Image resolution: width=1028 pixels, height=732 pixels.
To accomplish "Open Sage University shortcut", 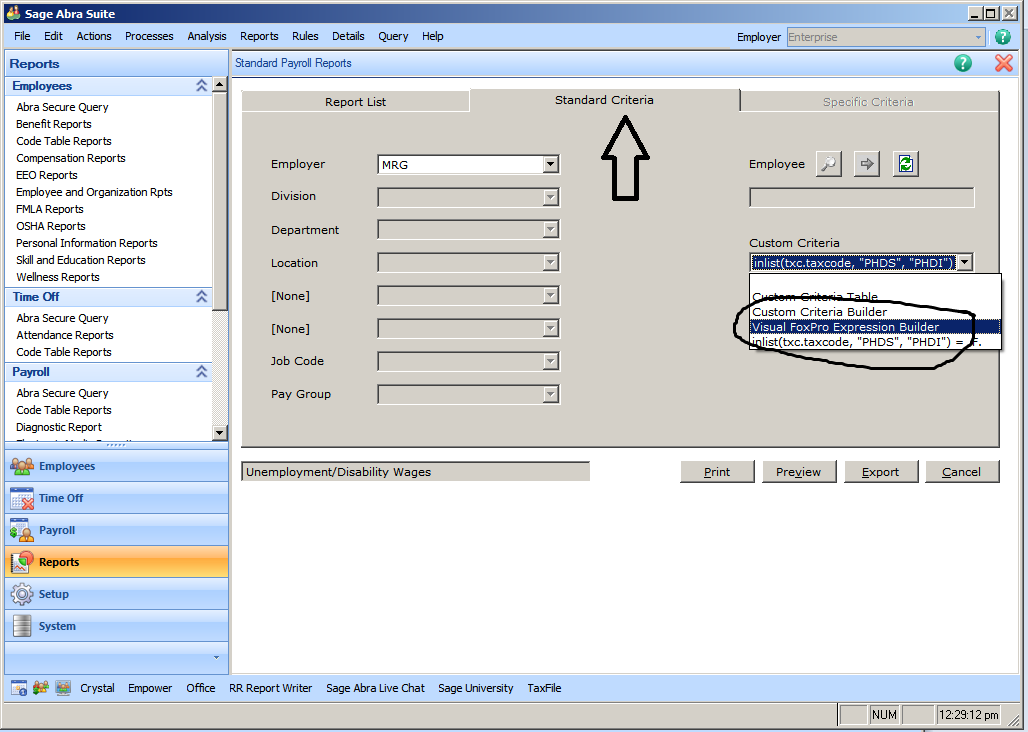I will 475,688.
